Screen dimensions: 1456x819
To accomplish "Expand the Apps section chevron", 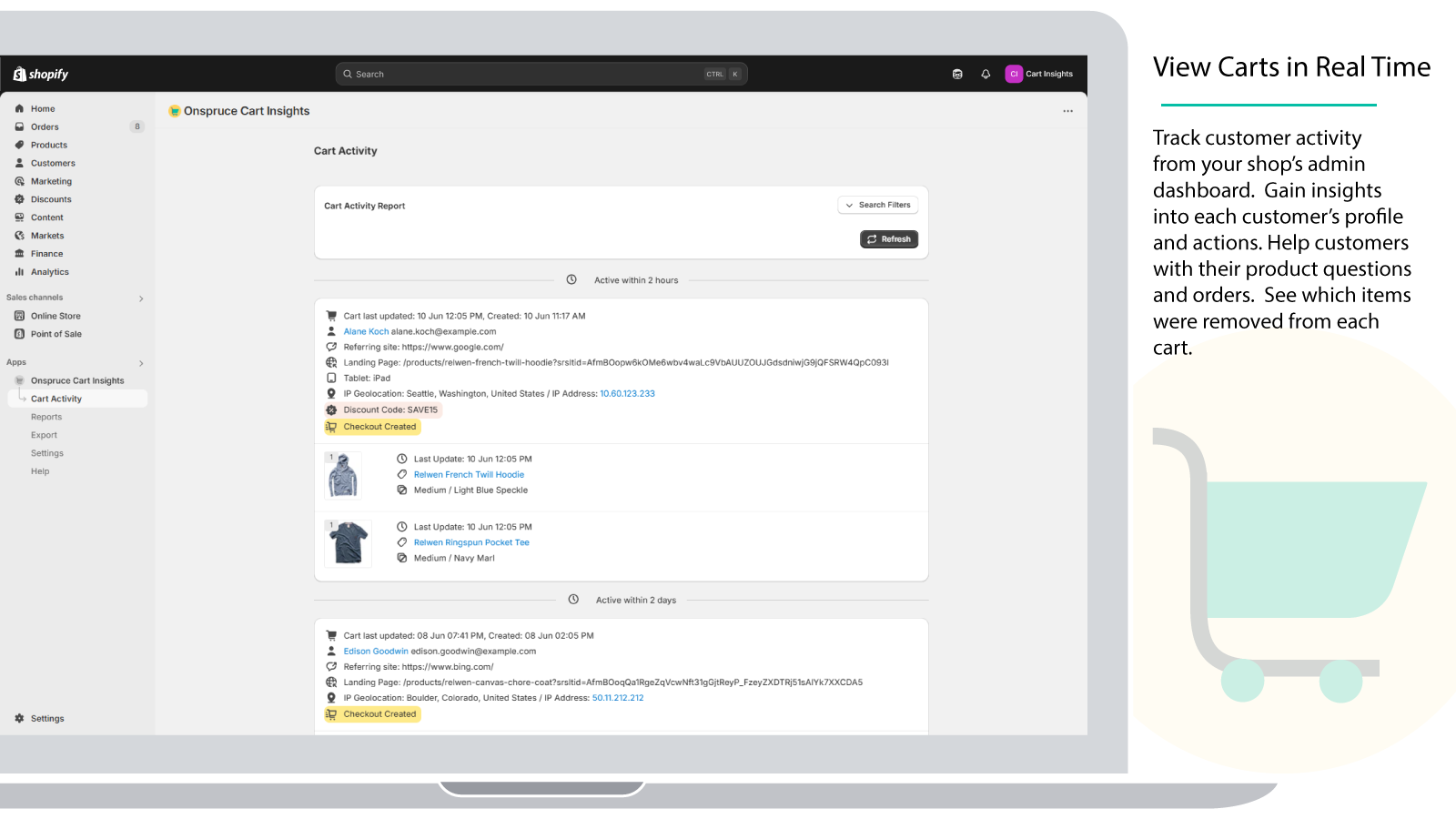I will [x=141, y=363].
